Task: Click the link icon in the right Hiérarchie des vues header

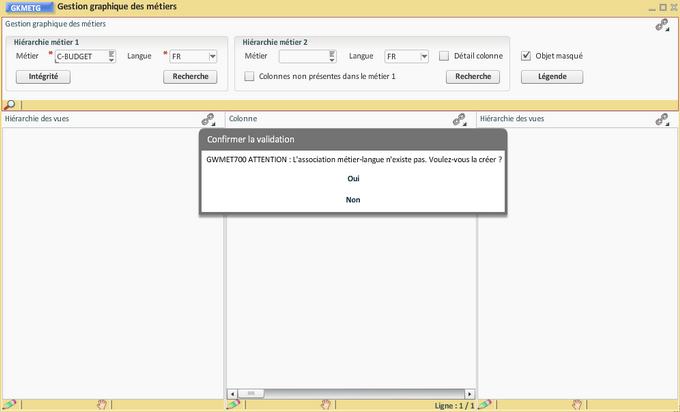Action: 662,119
